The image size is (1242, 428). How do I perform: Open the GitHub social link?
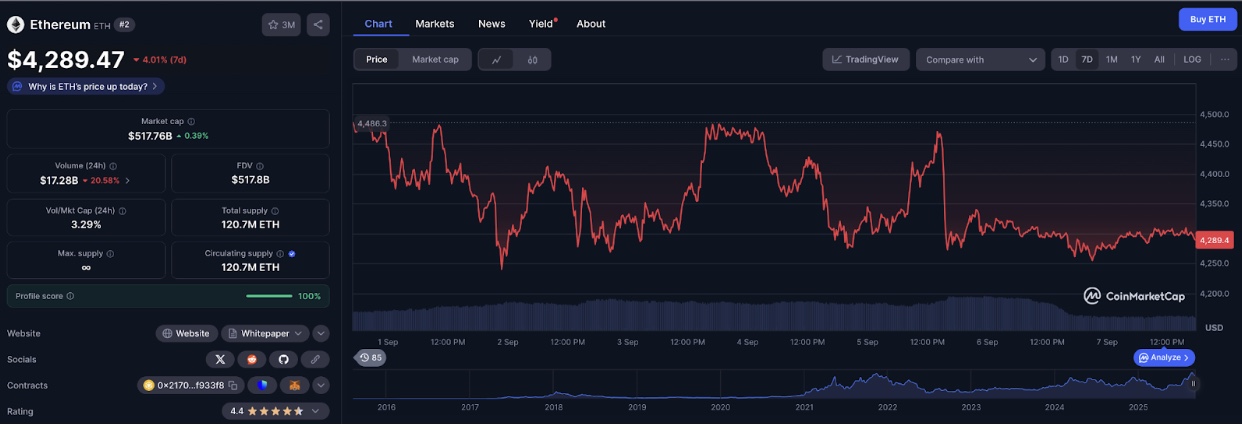click(x=283, y=359)
